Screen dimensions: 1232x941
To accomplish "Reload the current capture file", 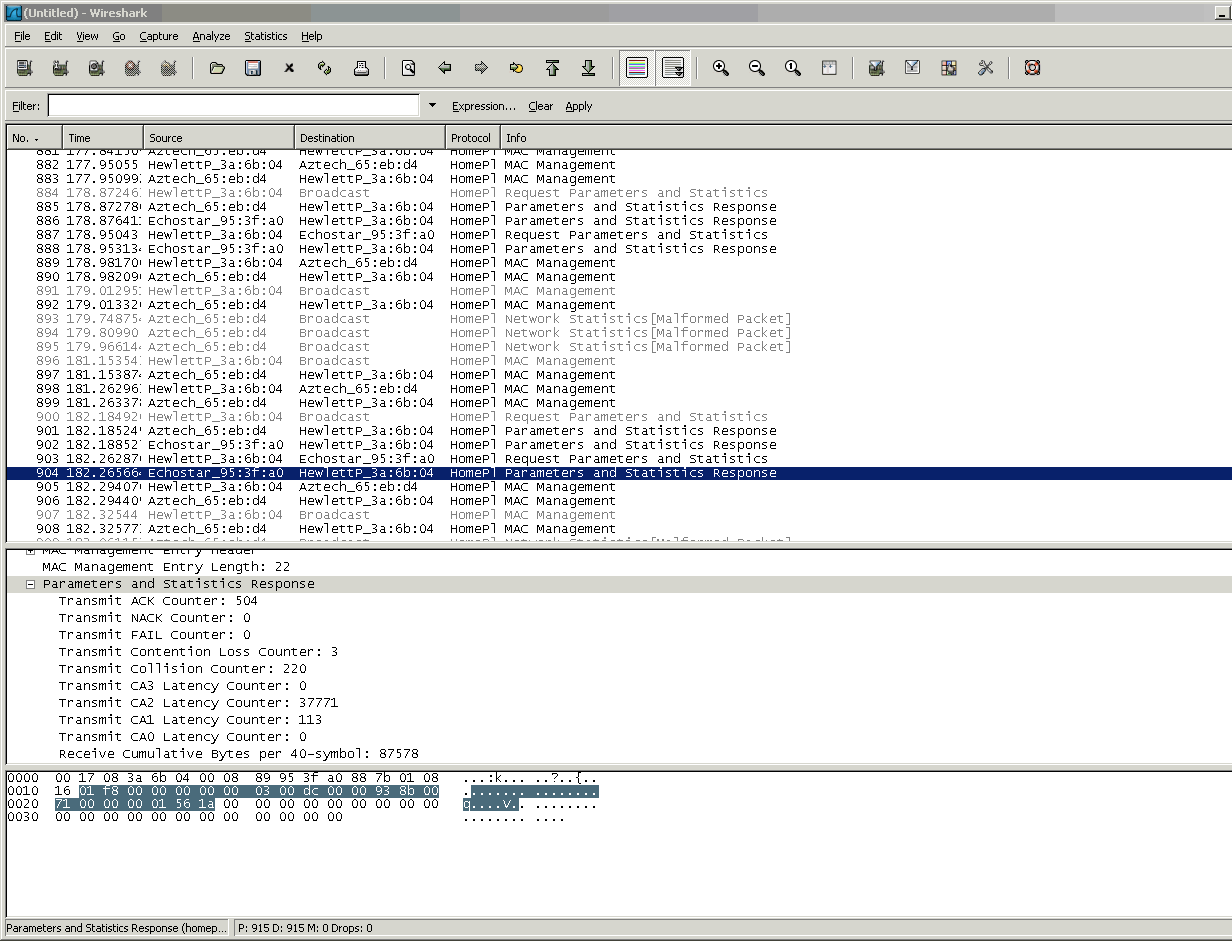I will point(325,68).
